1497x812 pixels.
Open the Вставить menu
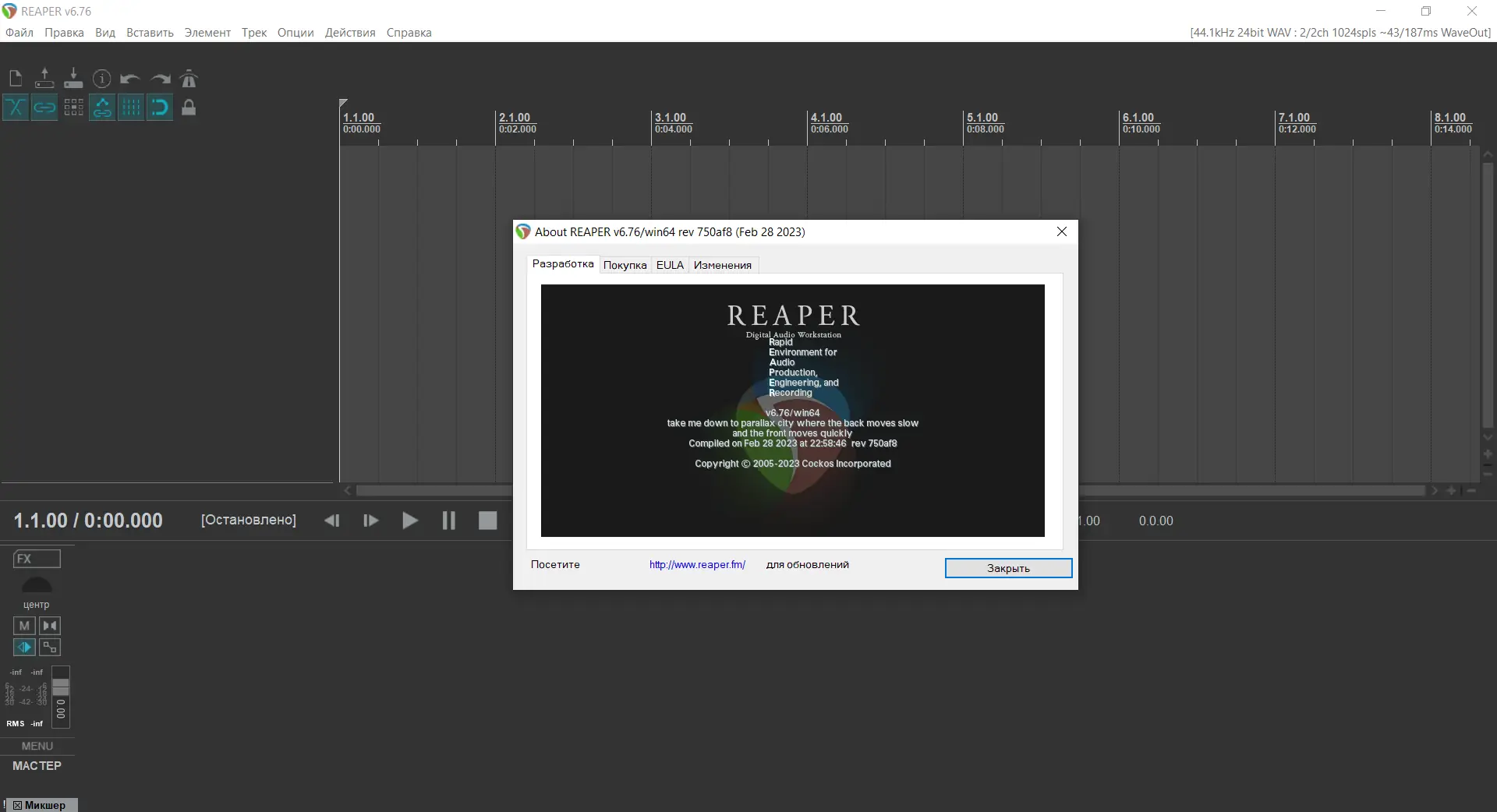coord(150,33)
